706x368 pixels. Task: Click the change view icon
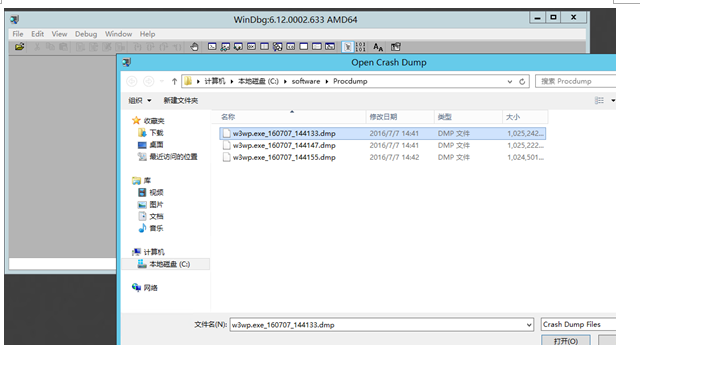pos(599,100)
